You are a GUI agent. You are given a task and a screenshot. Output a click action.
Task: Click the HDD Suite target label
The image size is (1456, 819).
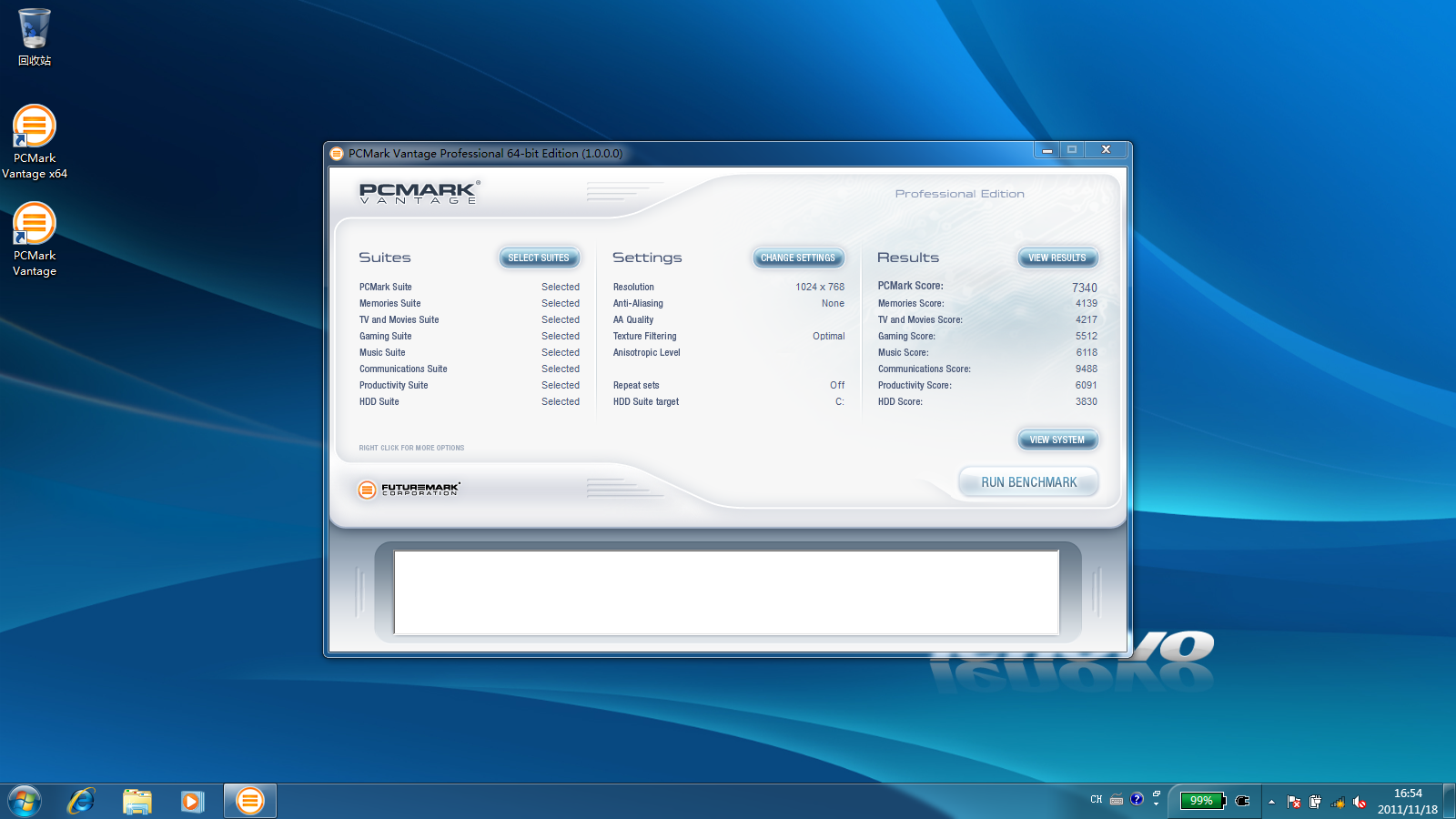(646, 401)
